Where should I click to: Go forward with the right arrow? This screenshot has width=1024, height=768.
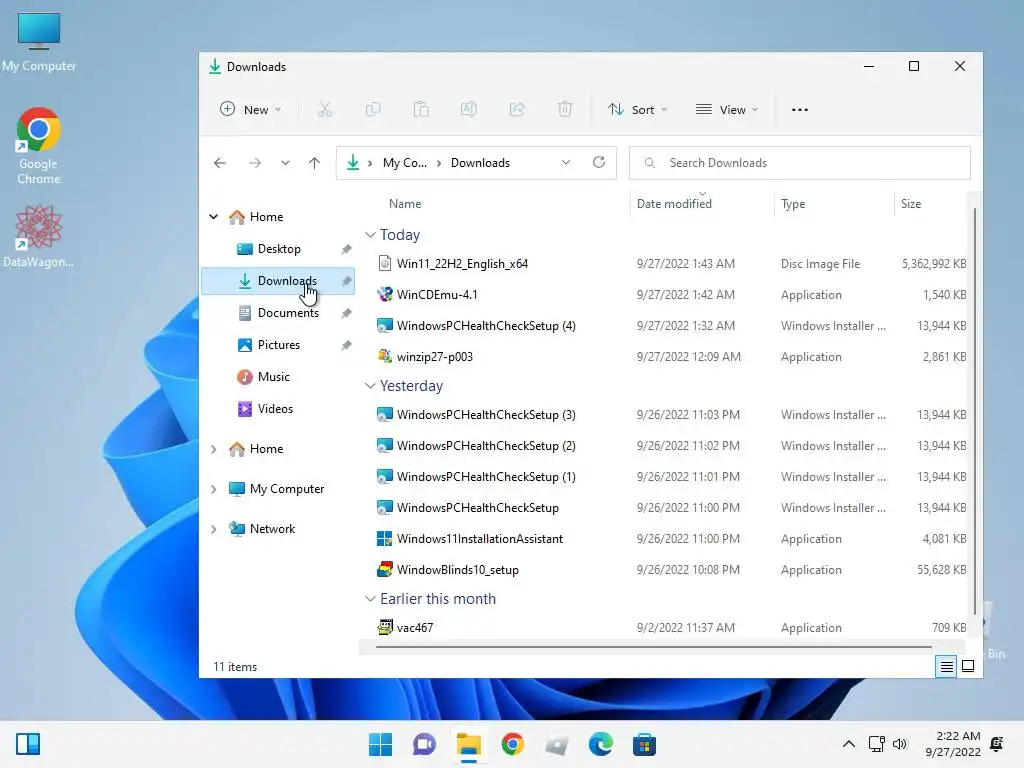[x=255, y=163]
